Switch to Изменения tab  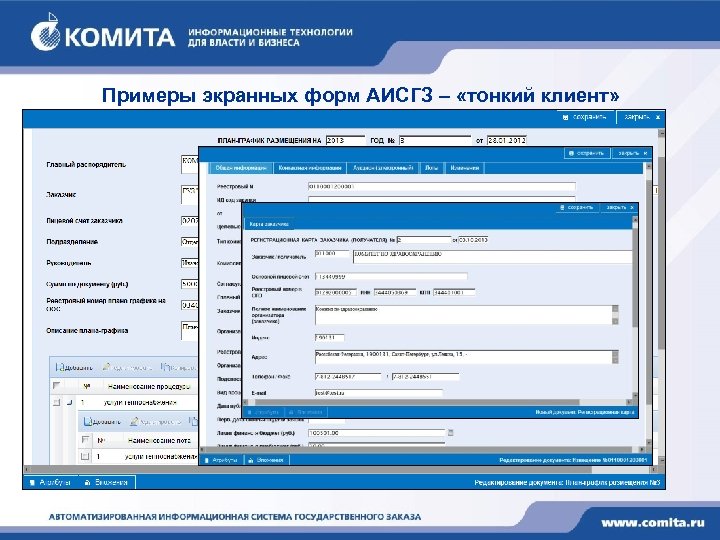[465, 168]
